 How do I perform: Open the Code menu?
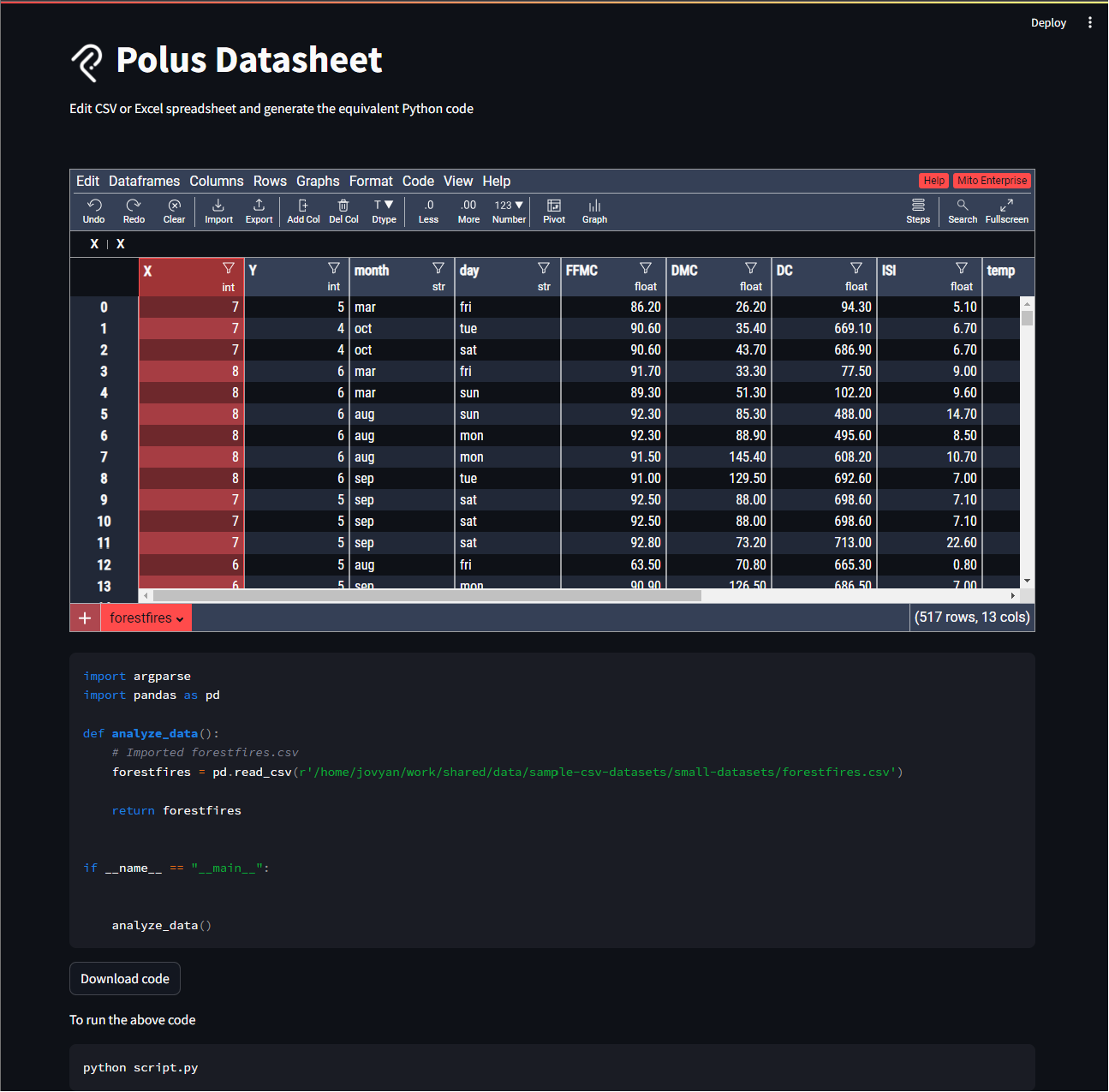[x=418, y=181]
